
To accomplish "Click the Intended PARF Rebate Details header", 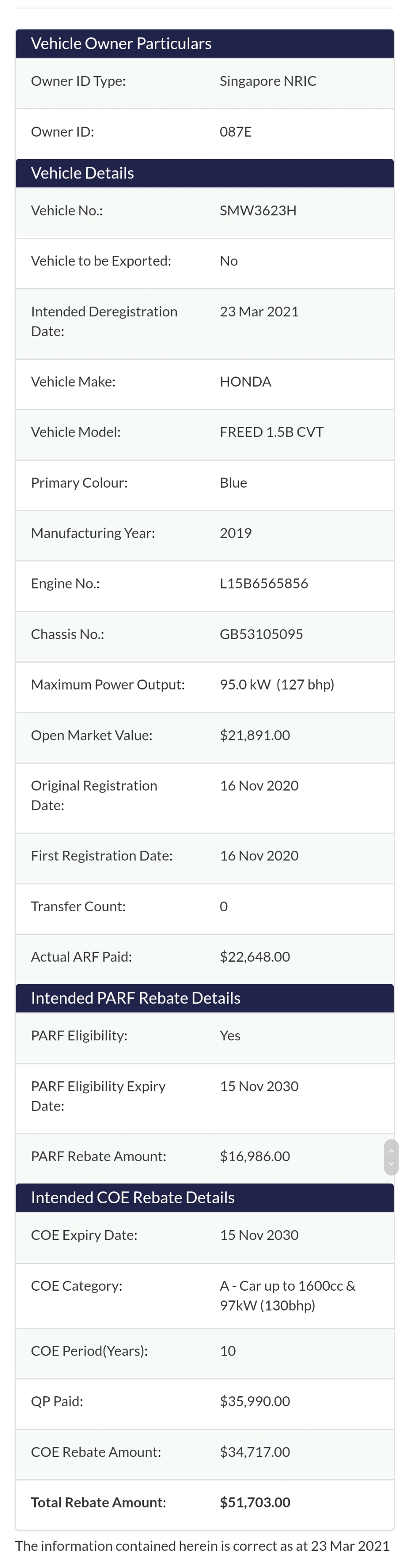I will (x=135, y=998).
